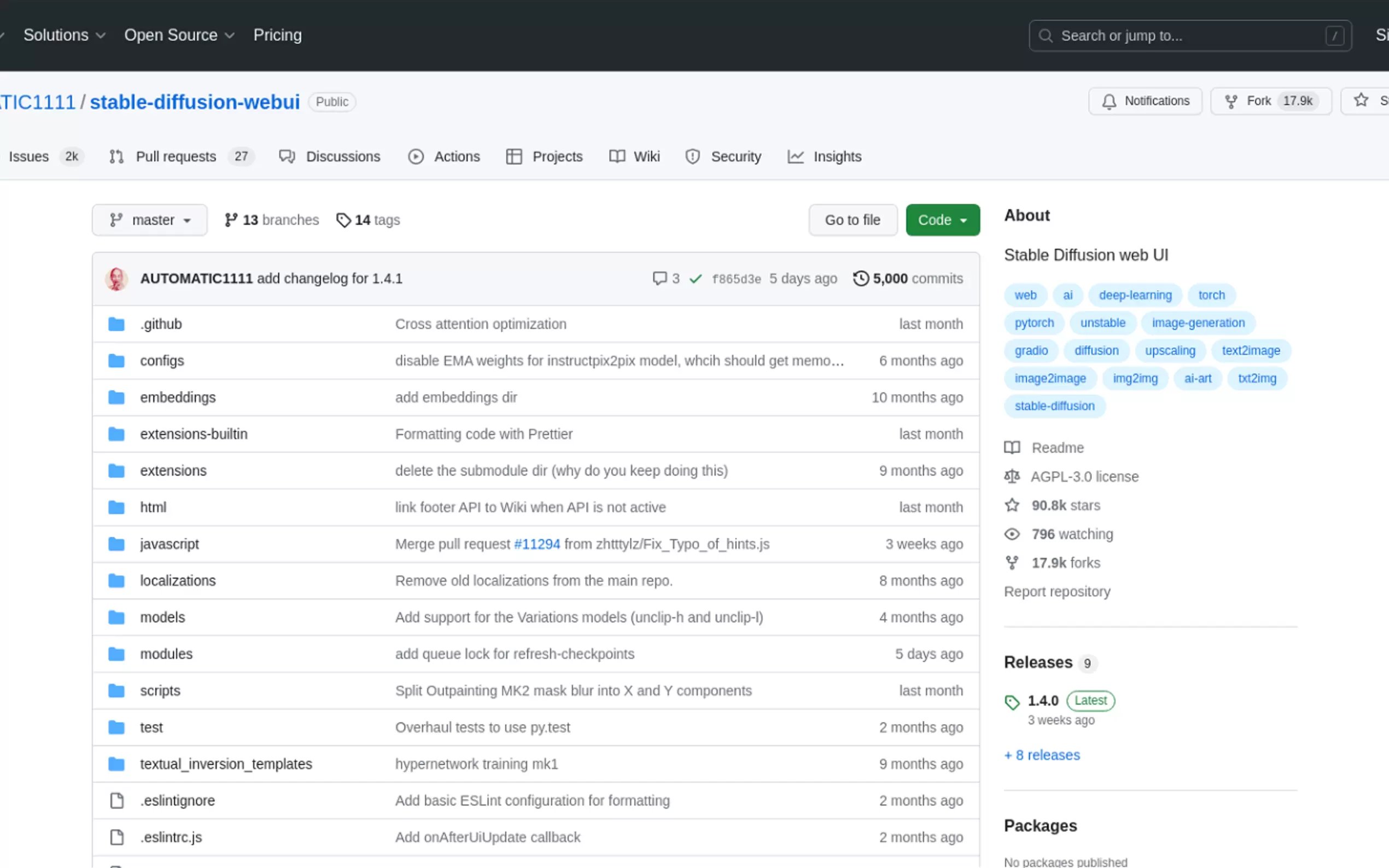1389x868 pixels.
Task: Check the commit status checkmark
Action: [x=694, y=278]
